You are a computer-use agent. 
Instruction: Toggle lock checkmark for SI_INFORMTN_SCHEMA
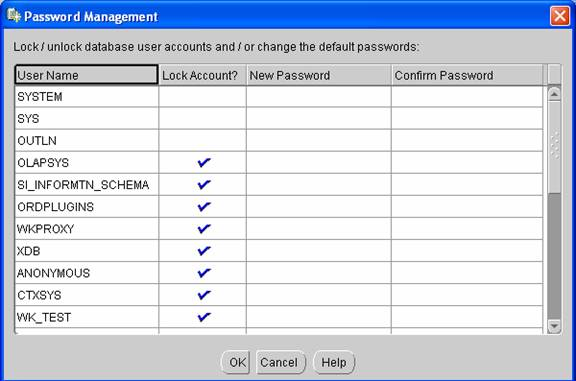(204, 184)
